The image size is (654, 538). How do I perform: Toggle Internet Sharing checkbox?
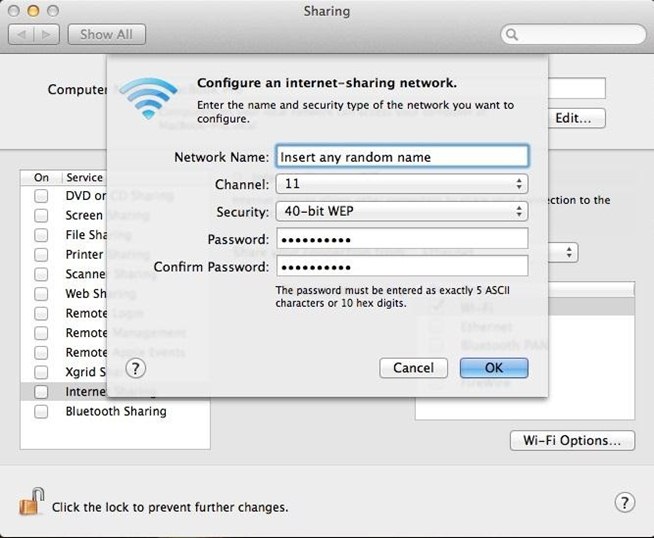41,392
